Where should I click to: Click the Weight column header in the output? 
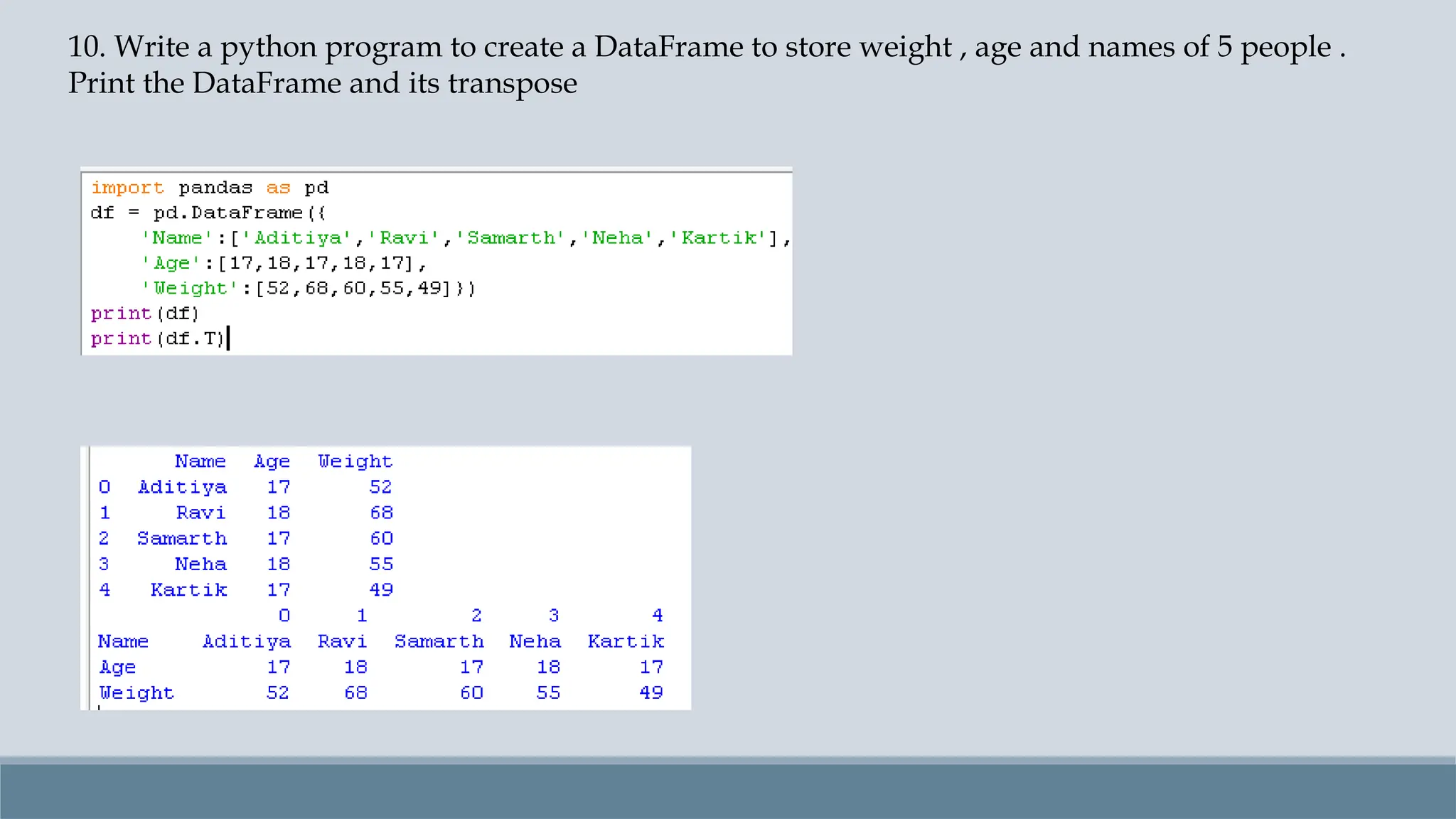coord(355,462)
